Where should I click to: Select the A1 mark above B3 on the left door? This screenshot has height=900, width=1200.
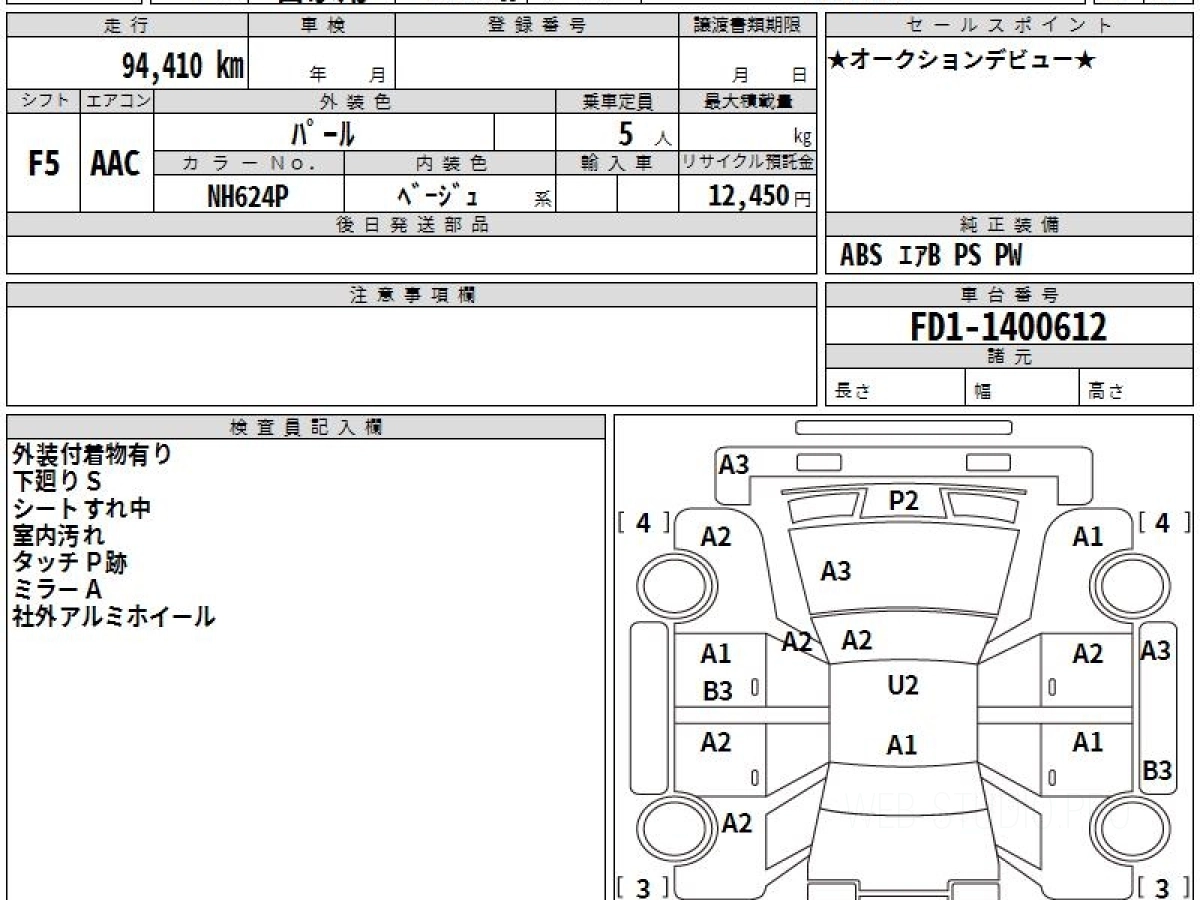(x=716, y=654)
